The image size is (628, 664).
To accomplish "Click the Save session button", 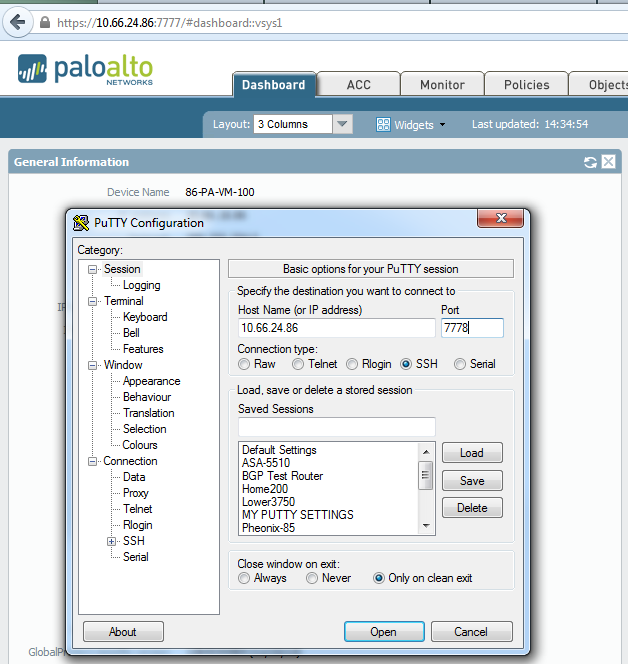I will point(472,481).
